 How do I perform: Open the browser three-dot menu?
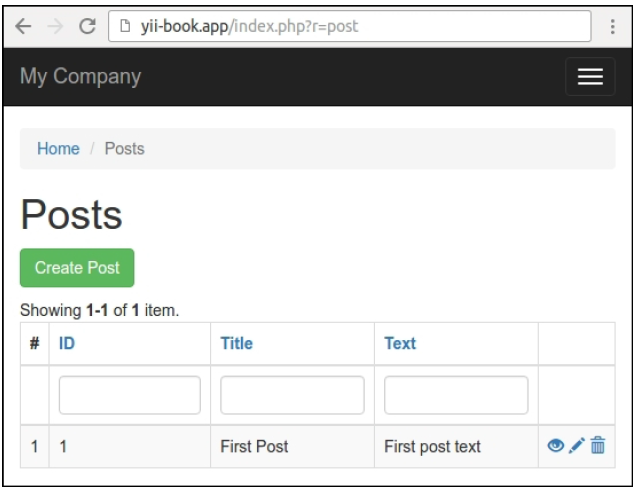click(x=612, y=27)
